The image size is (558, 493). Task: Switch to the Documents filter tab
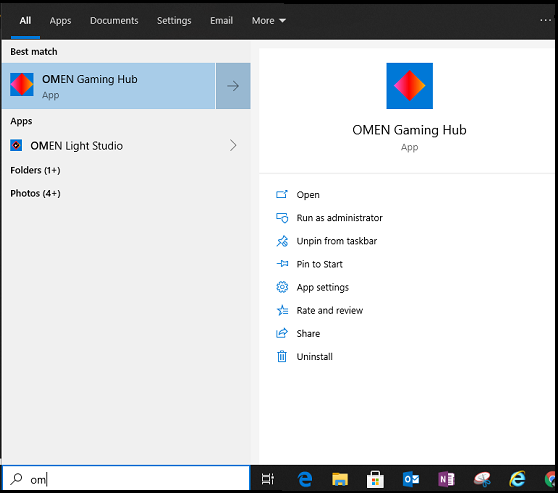click(114, 21)
